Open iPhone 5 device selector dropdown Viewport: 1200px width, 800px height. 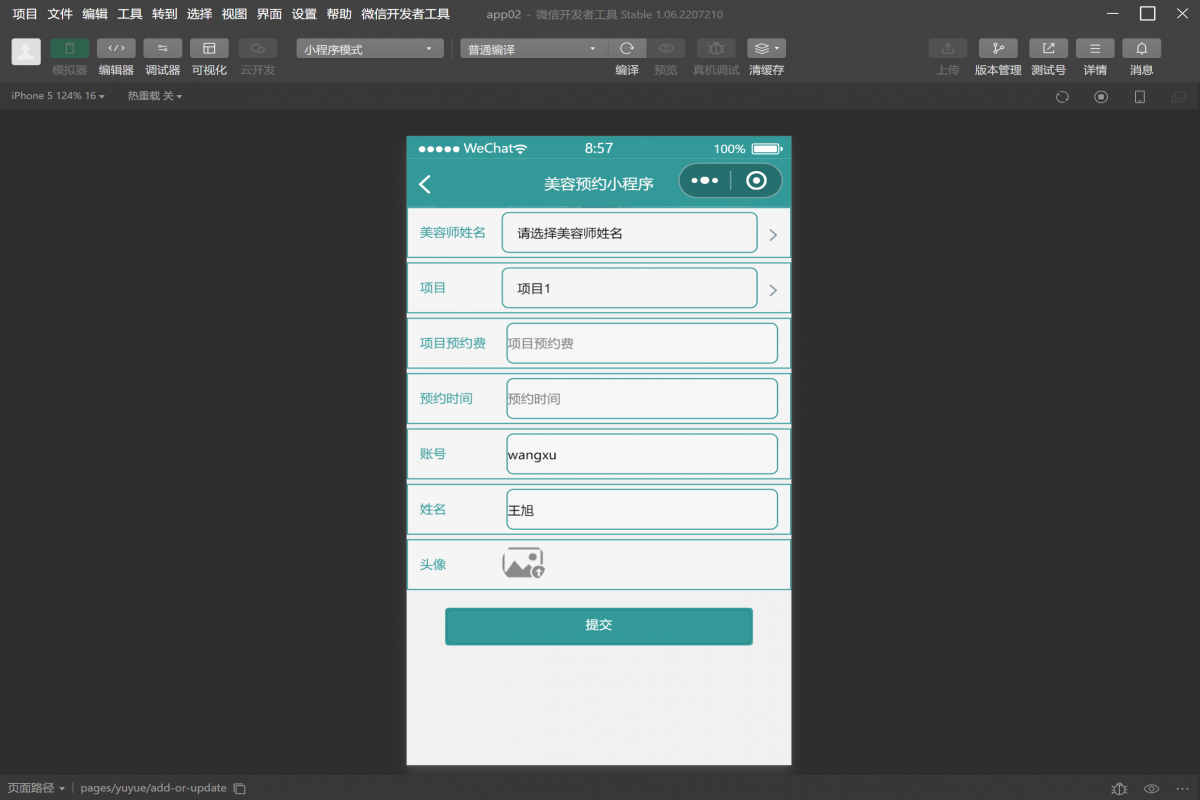click(x=58, y=96)
